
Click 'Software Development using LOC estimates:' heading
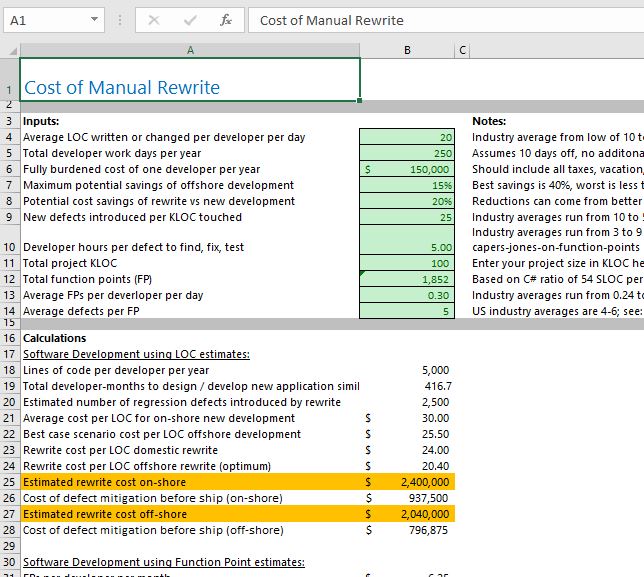coord(136,354)
